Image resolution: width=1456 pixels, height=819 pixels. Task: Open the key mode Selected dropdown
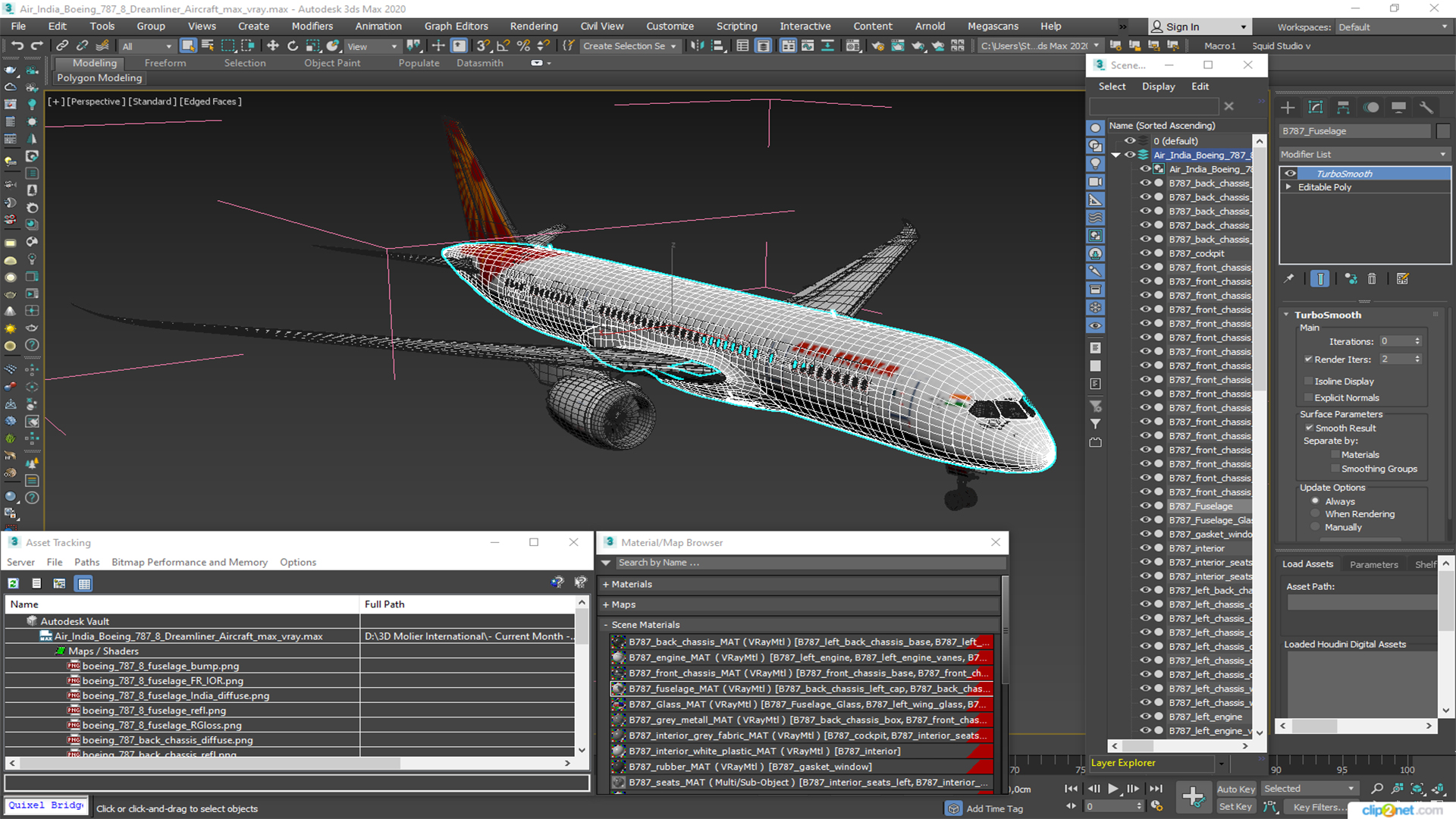(x=1309, y=789)
